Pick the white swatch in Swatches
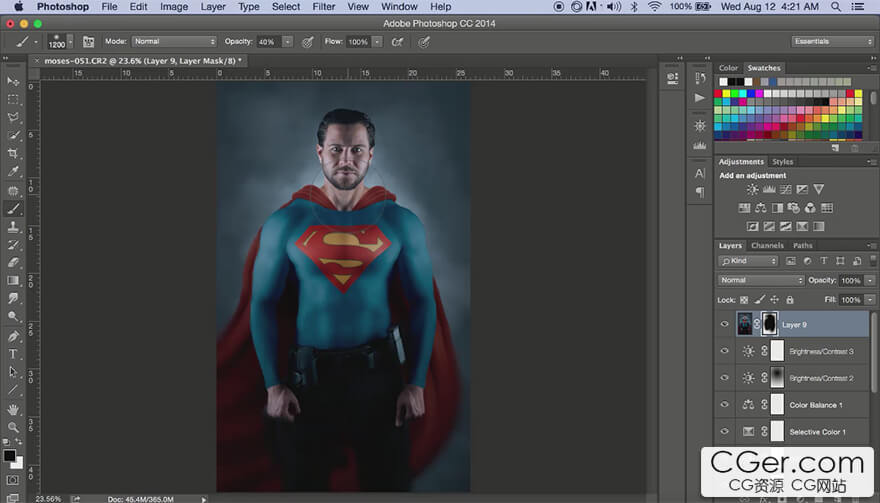The height and width of the screenshot is (503, 880). coord(723,82)
